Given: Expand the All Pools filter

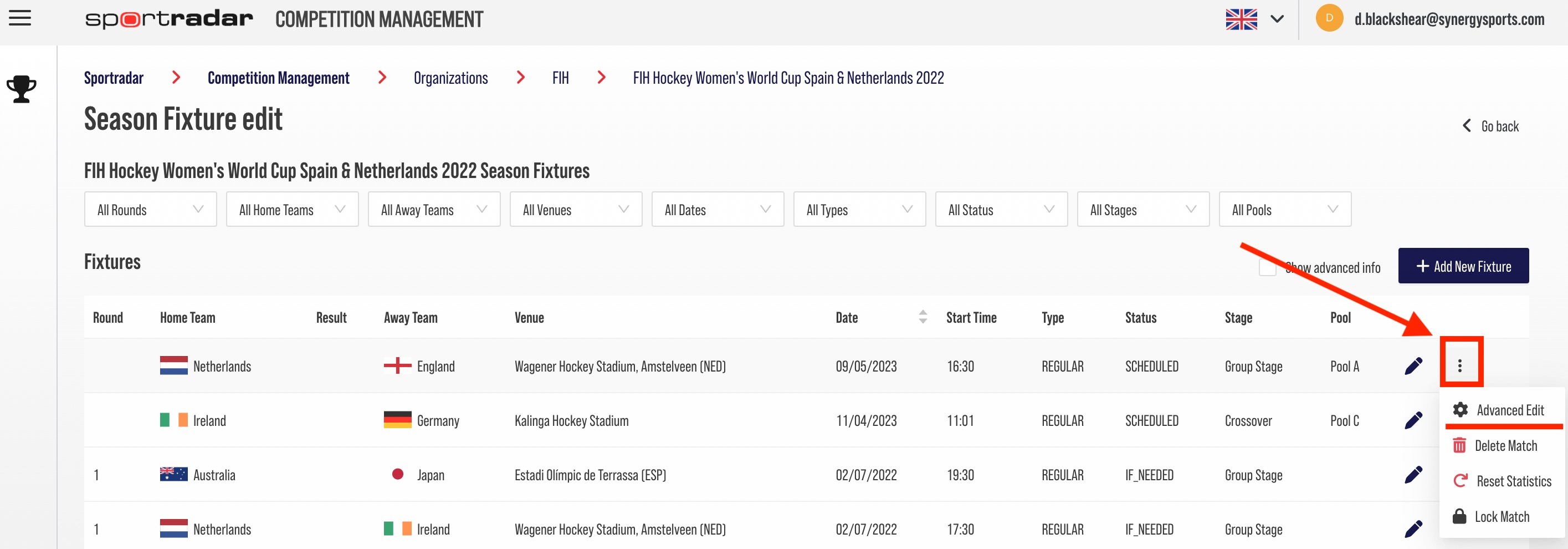Looking at the screenshot, I should (x=1285, y=210).
